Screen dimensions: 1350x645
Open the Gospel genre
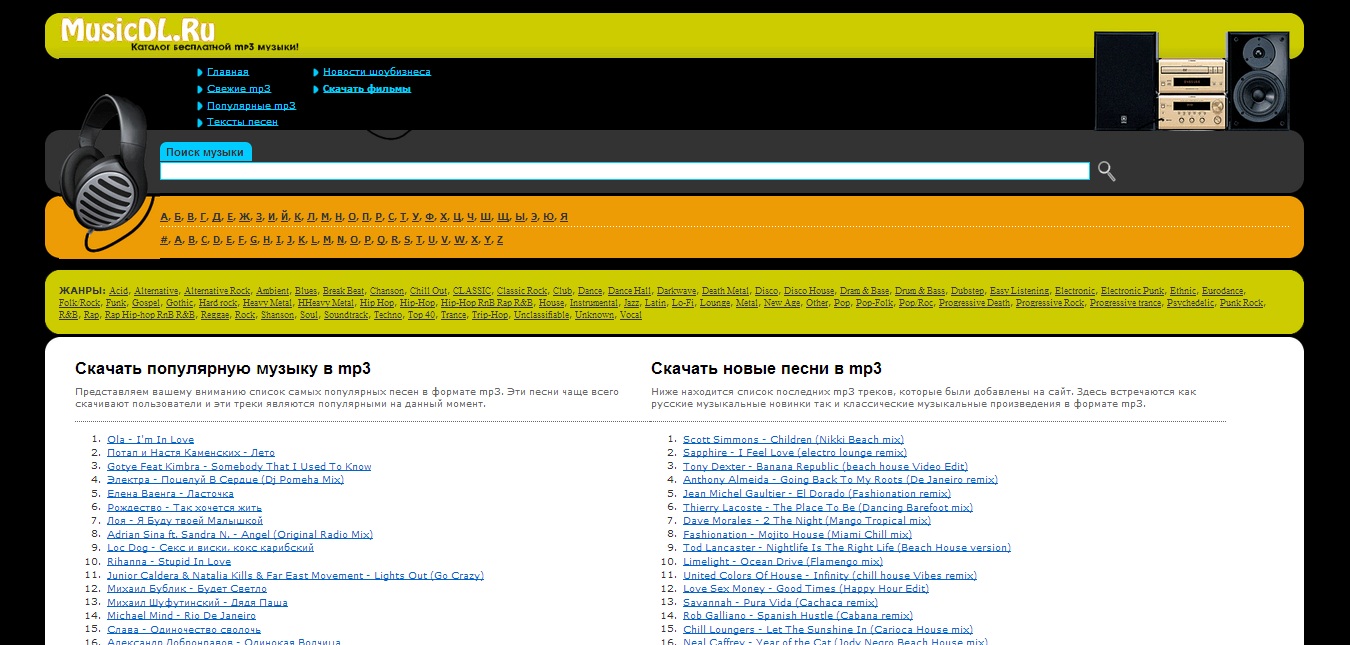(x=146, y=302)
